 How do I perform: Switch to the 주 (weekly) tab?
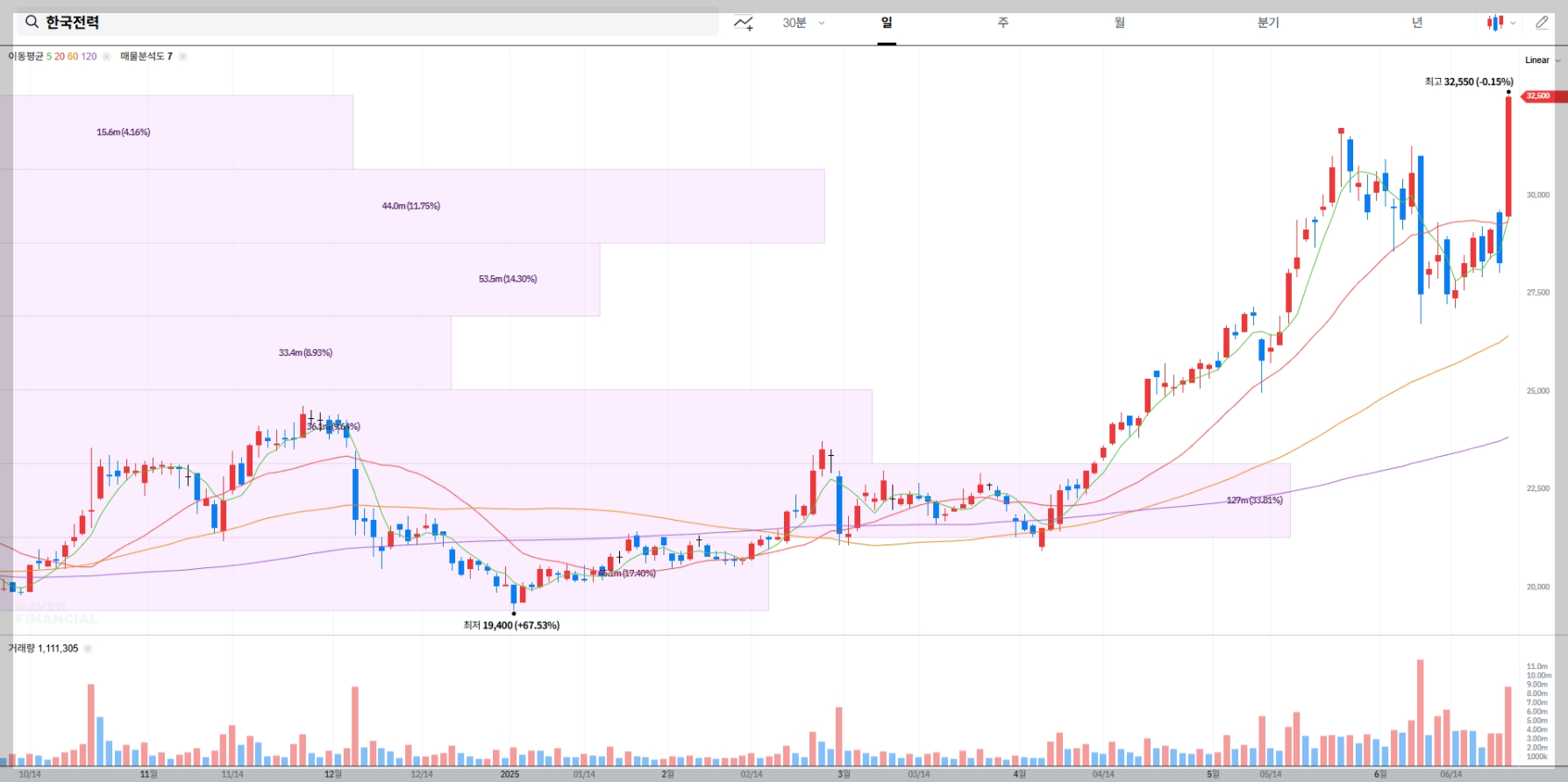(x=1003, y=23)
